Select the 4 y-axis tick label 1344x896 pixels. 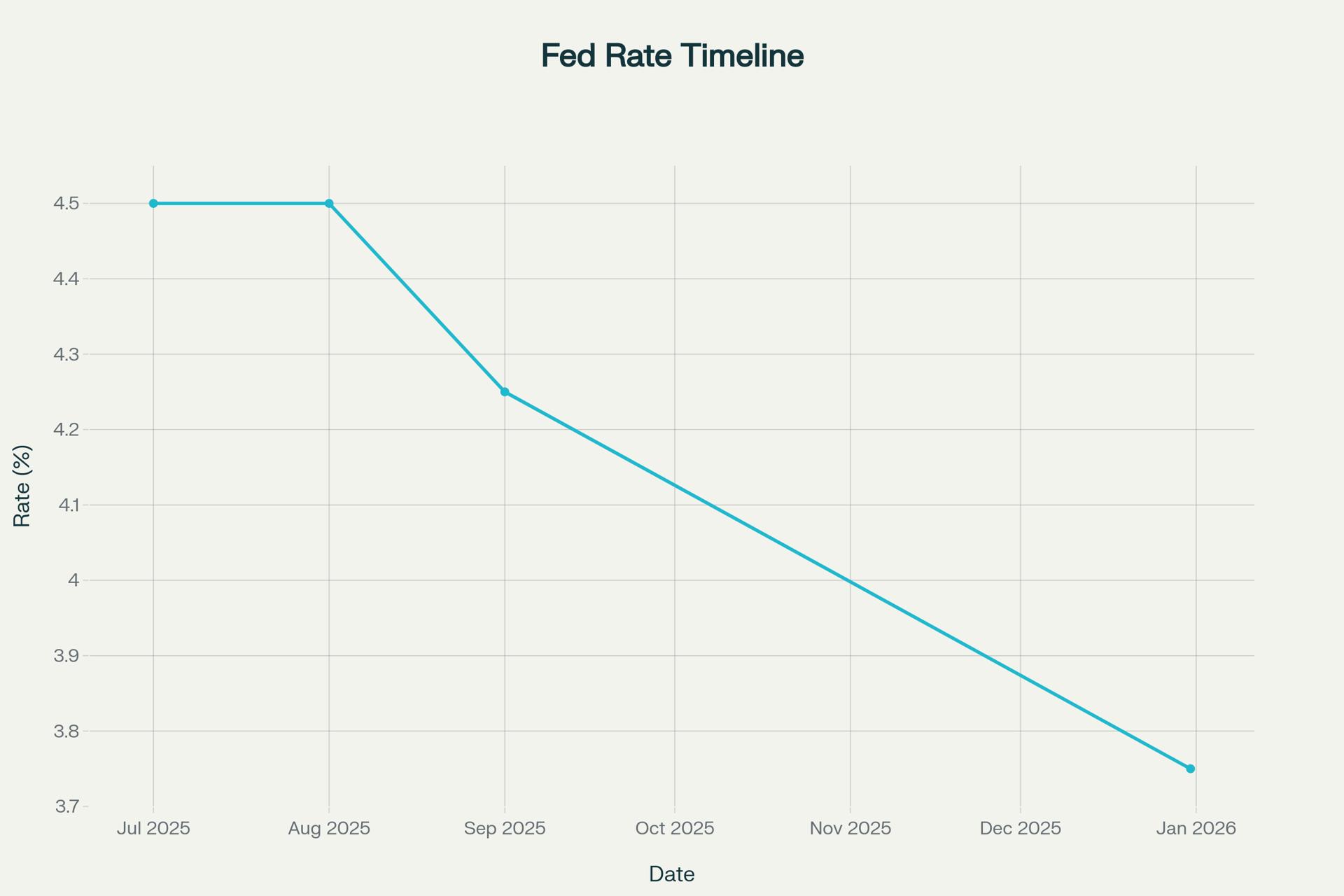click(x=73, y=580)
